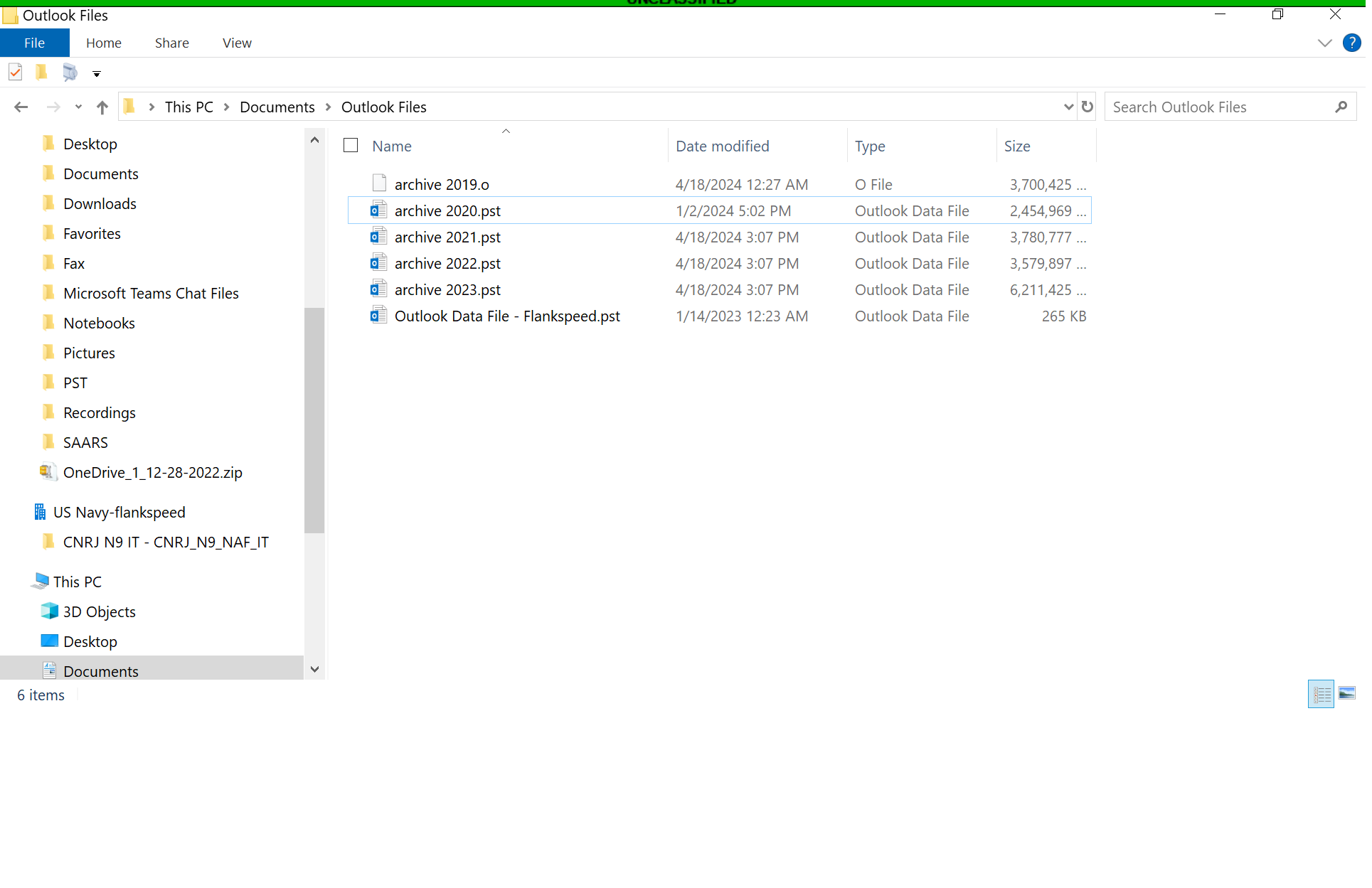
Task: Click the address bar folder icon
Action: click(130, 107)
